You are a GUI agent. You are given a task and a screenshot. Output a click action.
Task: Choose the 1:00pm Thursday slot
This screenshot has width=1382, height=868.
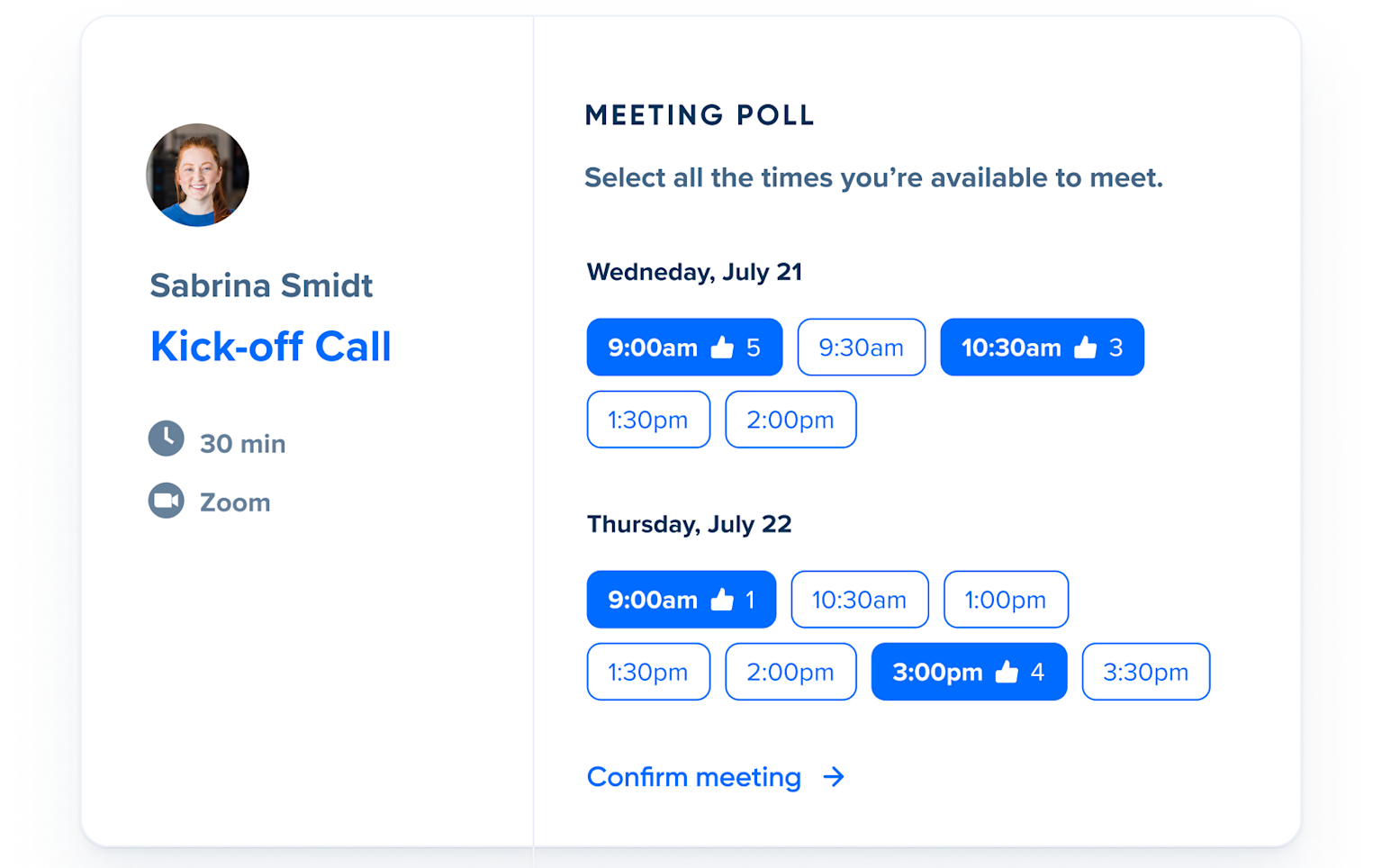coord(1006,599)
